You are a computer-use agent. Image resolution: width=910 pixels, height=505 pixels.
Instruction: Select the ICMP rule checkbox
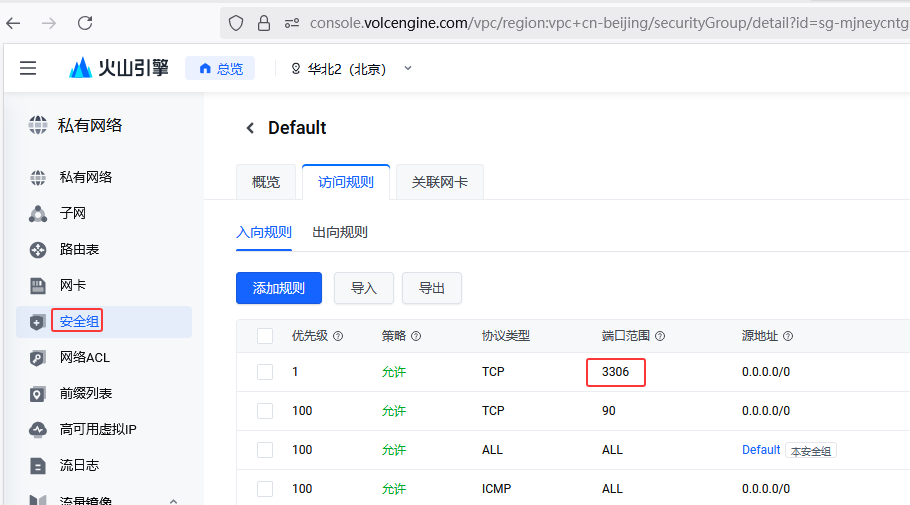[x=265, y=489]
